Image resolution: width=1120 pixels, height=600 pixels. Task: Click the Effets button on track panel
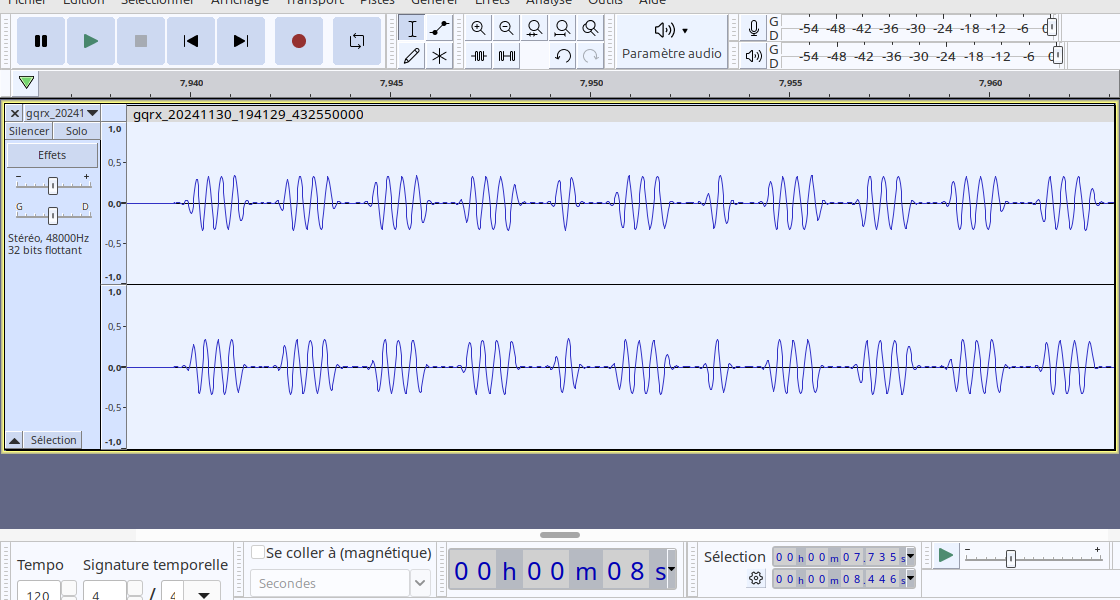[52, 155]
